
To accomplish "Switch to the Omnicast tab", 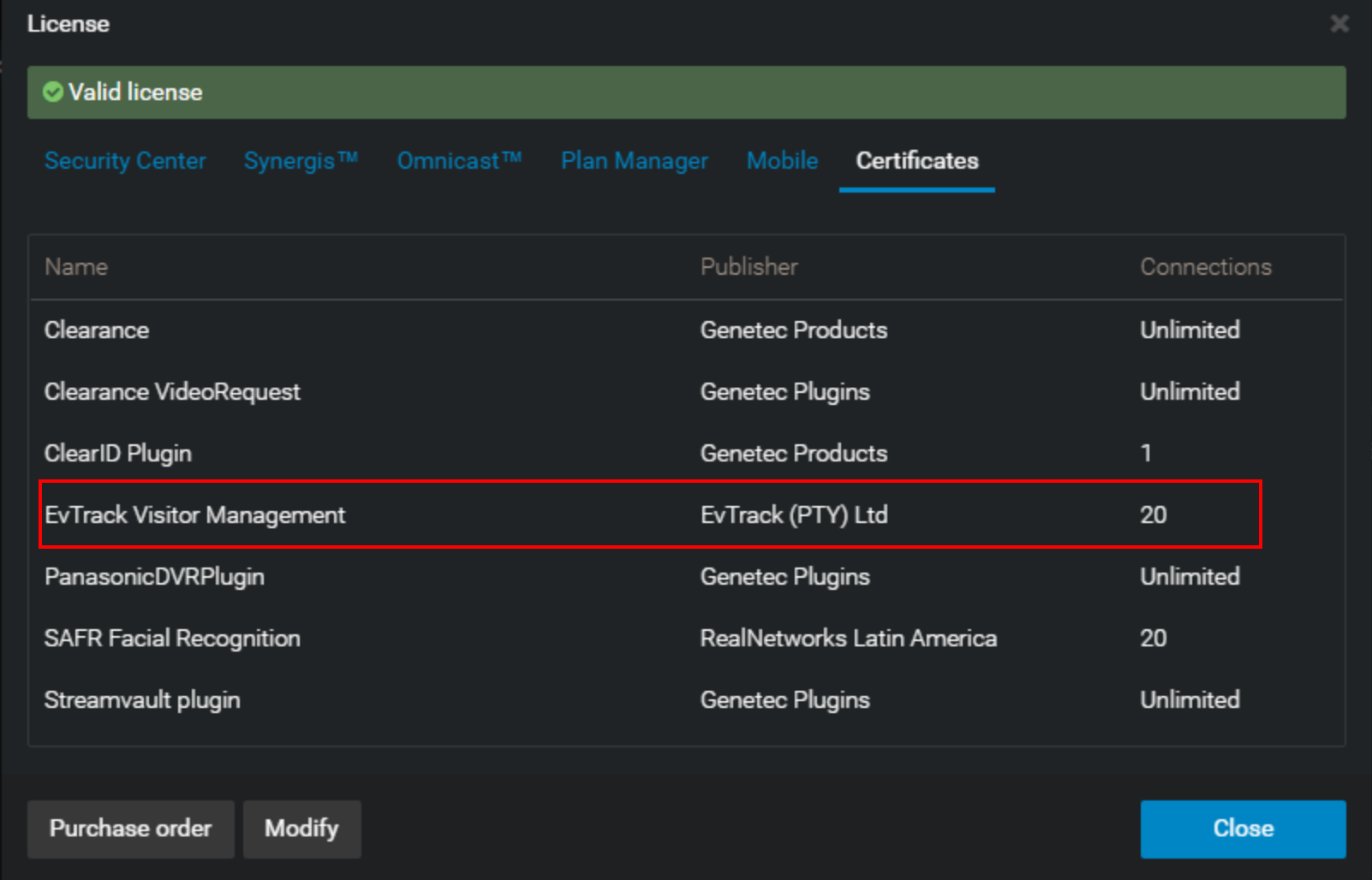I will (459, 161).
